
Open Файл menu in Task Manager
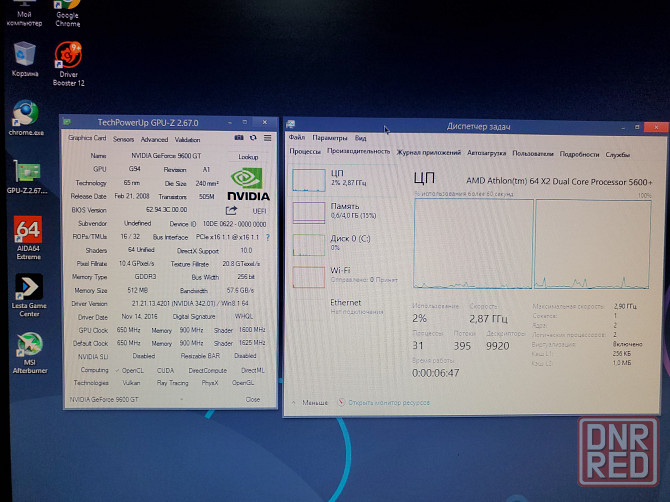point(297,137)
